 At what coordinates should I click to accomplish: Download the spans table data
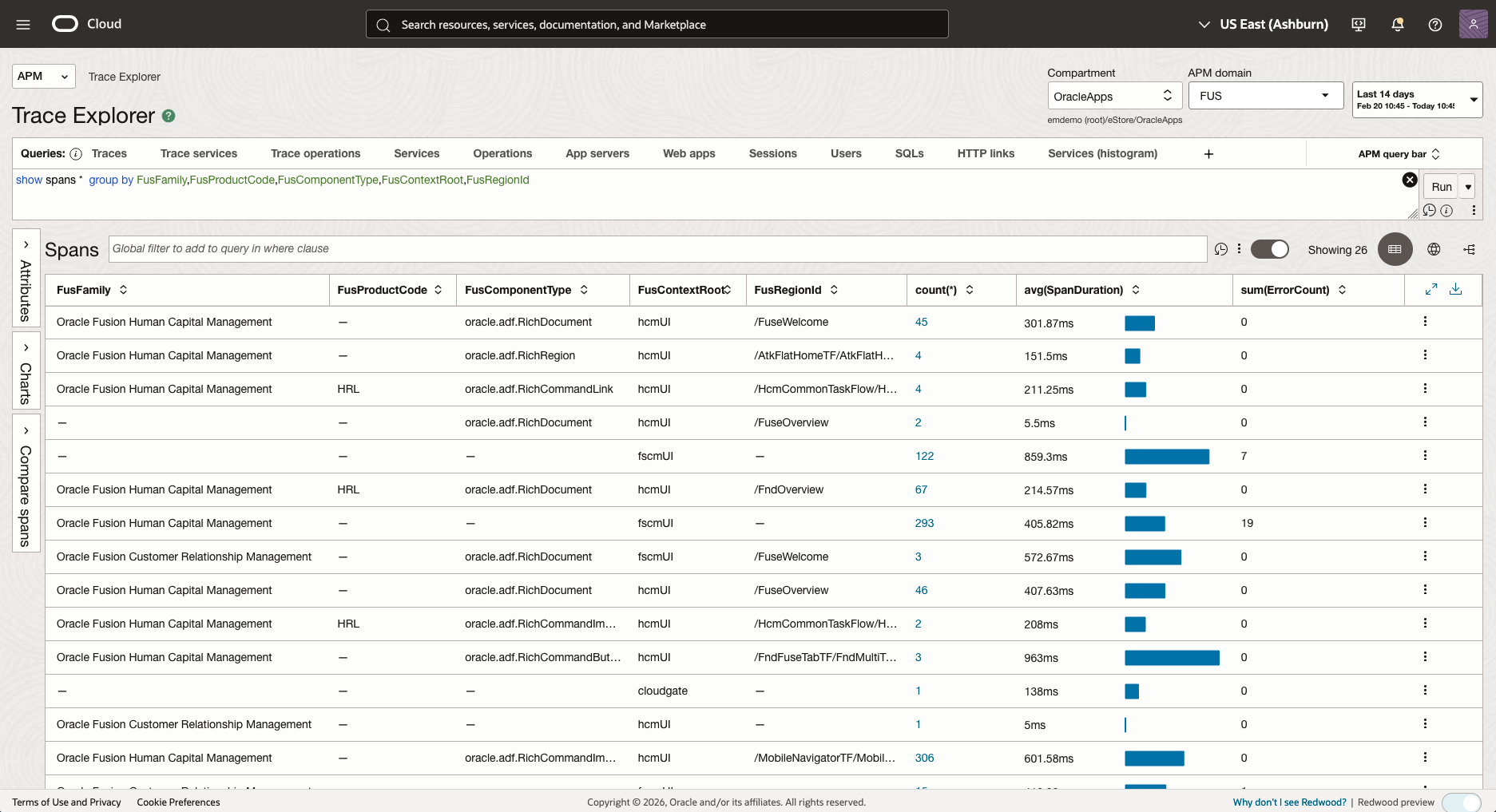(1455, 289)
